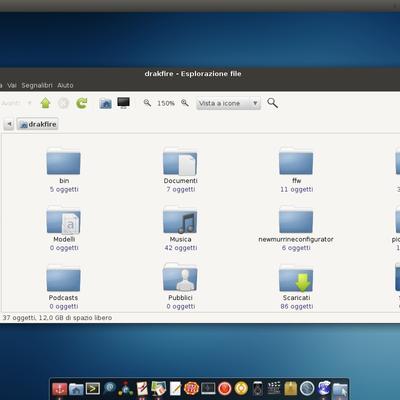Open the home folder from the dock

coord(76,389)
